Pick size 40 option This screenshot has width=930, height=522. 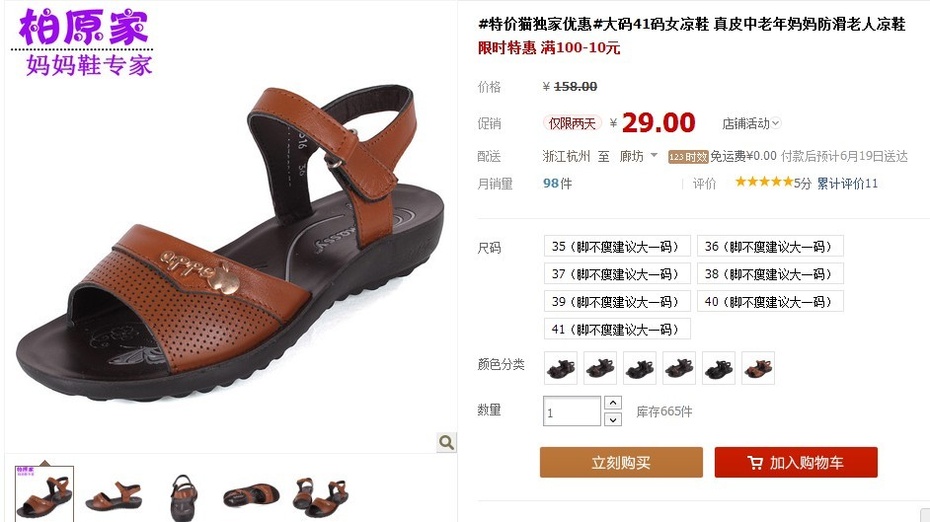tap(770, 301)
